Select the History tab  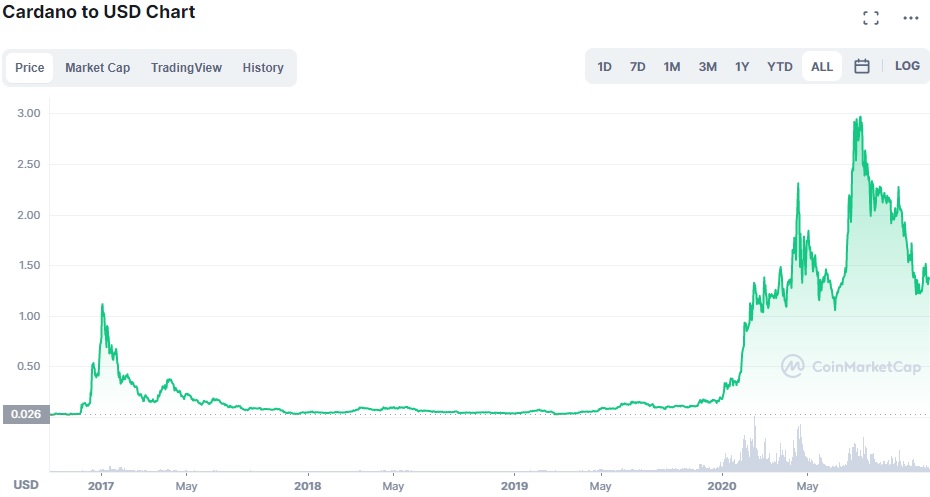[263, 68]
